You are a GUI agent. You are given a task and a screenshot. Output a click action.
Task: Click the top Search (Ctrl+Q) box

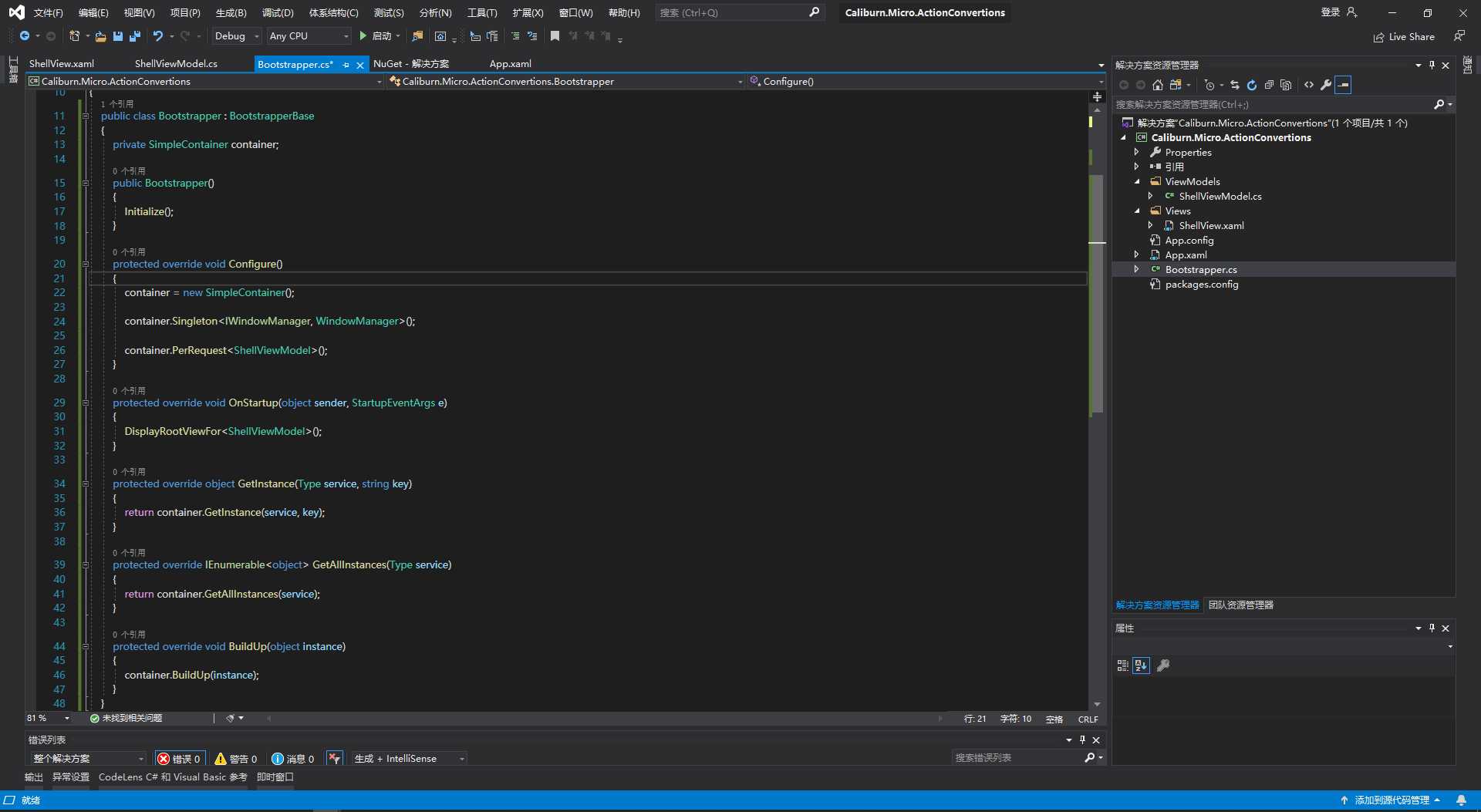tap(739, 12)
